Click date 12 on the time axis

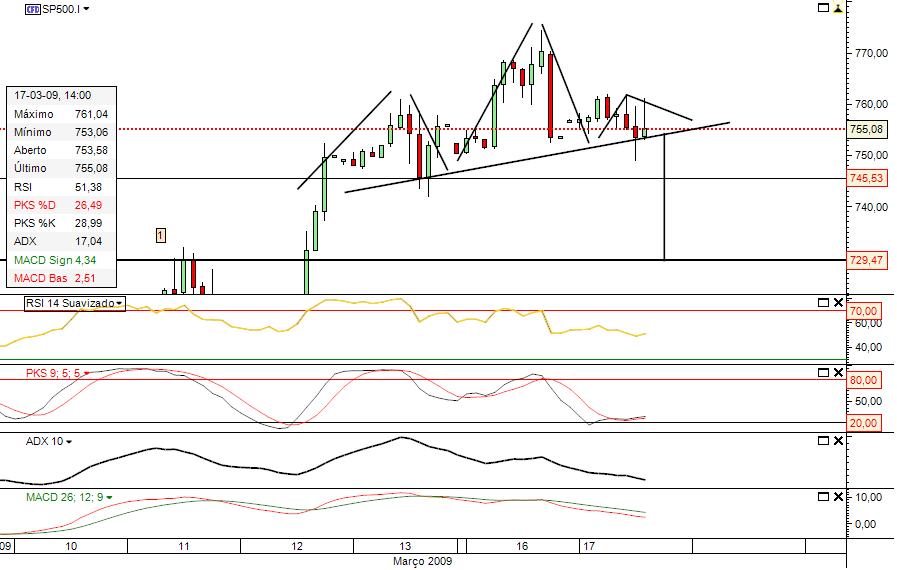[297, 547]
